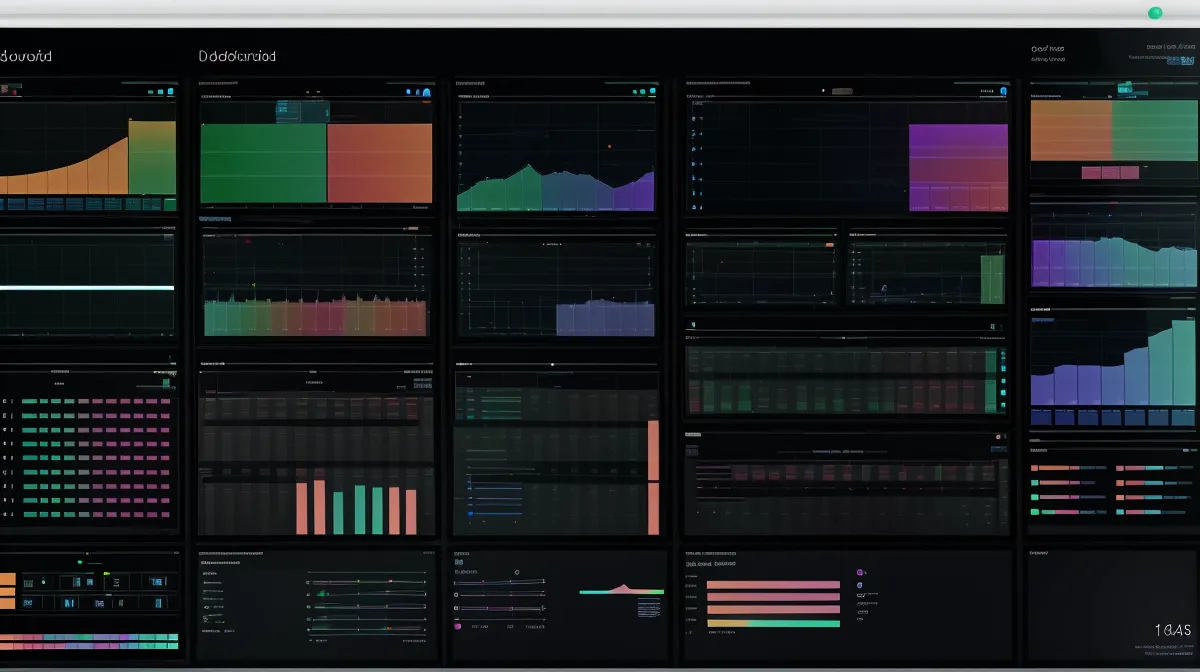Open the Dddcdaried dashboard title
The width and height of the screenshot is (1200, 672).
[x=237, y=57]
